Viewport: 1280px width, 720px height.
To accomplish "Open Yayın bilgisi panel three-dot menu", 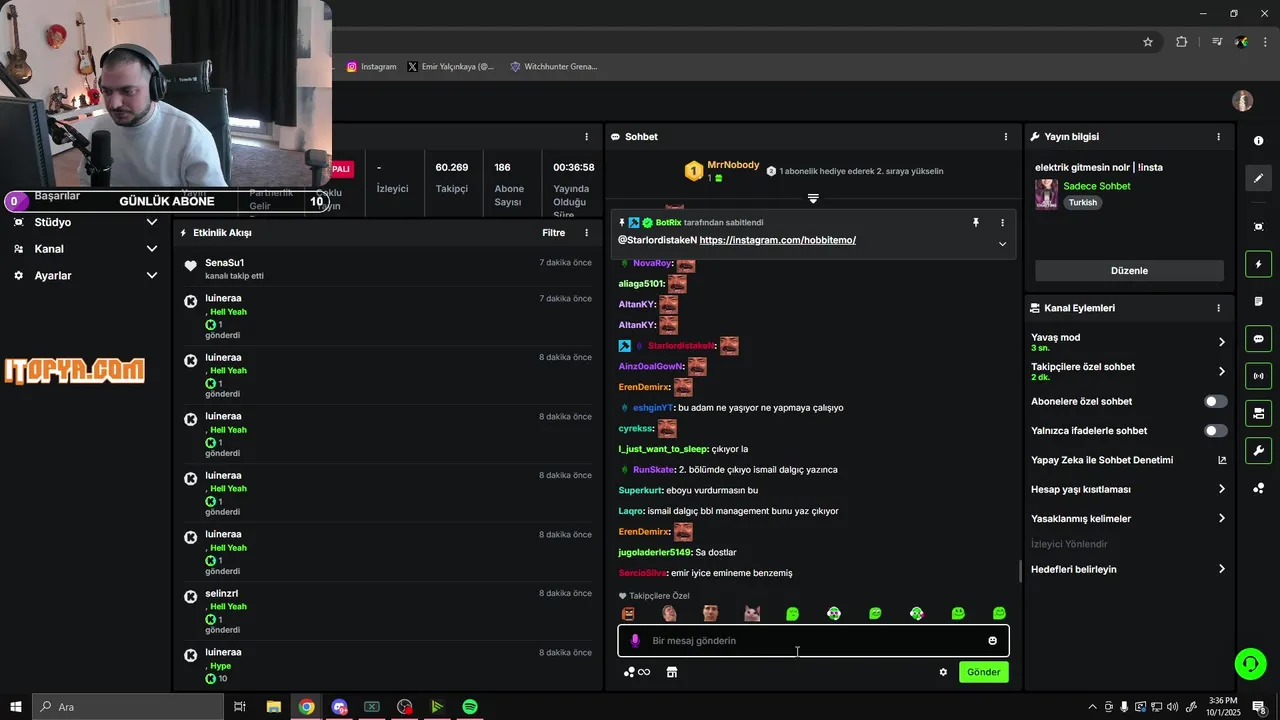I will (x=1218, y=136).
